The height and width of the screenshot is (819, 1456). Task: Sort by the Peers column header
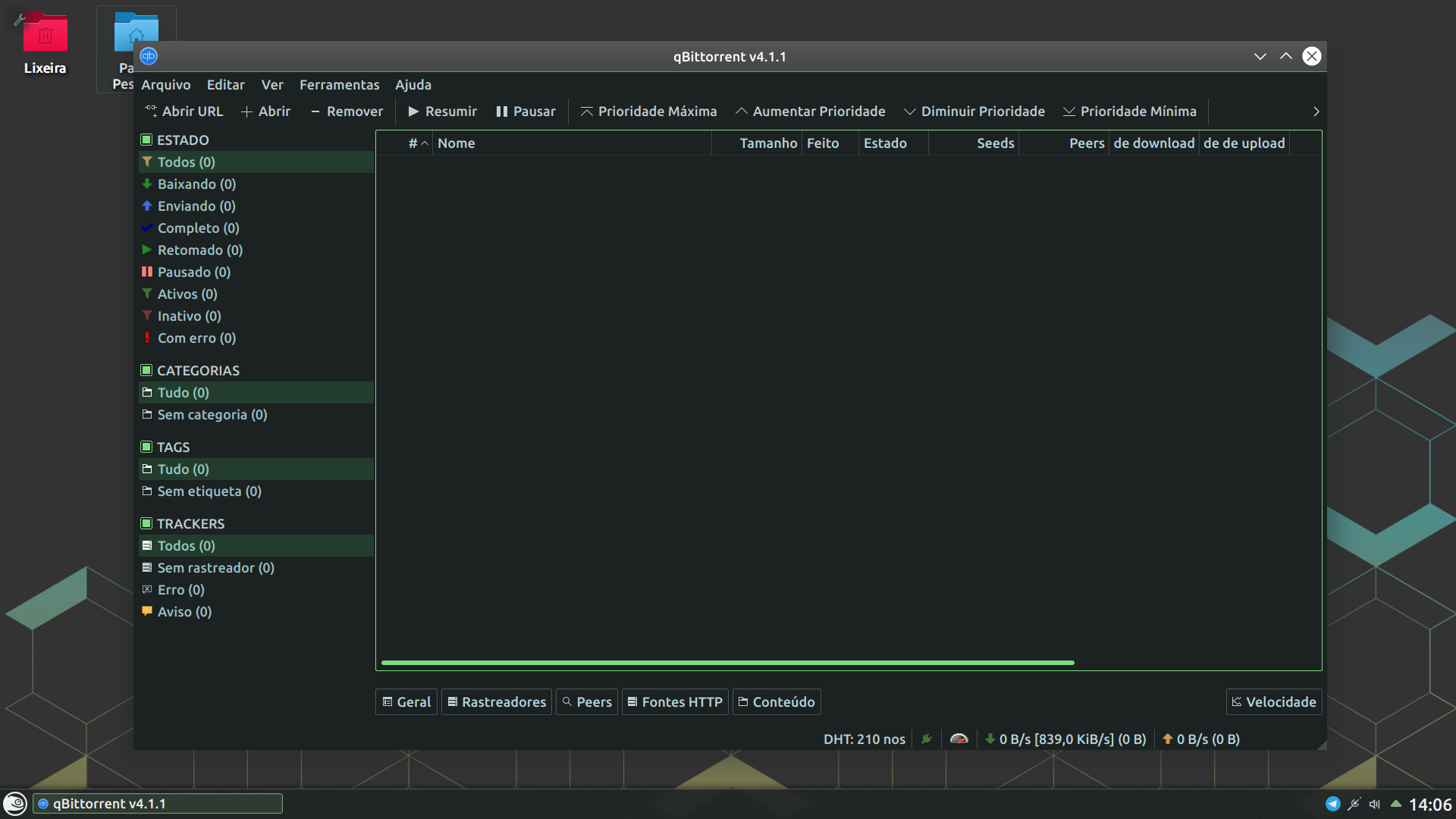[1064, 143]
